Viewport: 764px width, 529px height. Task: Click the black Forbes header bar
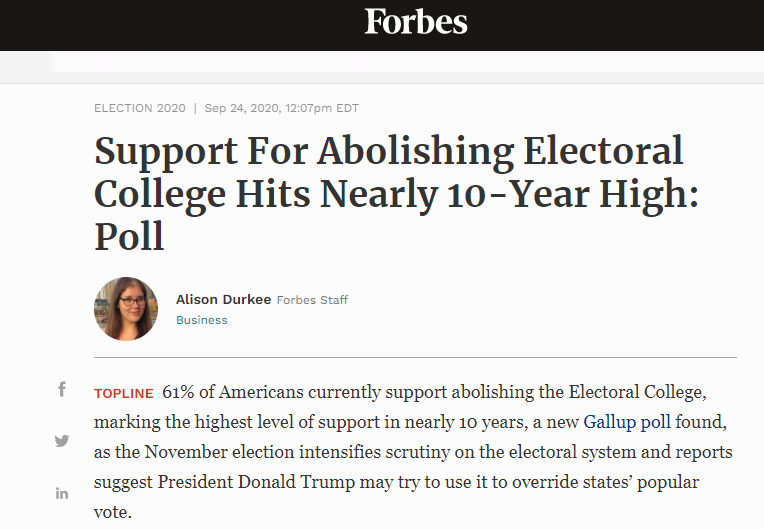pos(382,25)
